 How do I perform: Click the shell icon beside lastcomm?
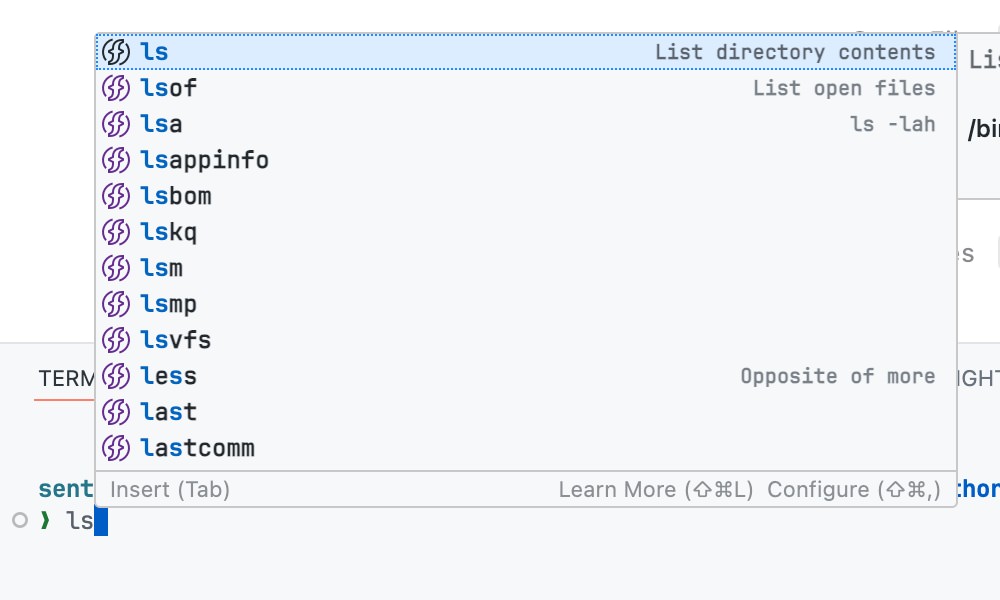(116, 448)
